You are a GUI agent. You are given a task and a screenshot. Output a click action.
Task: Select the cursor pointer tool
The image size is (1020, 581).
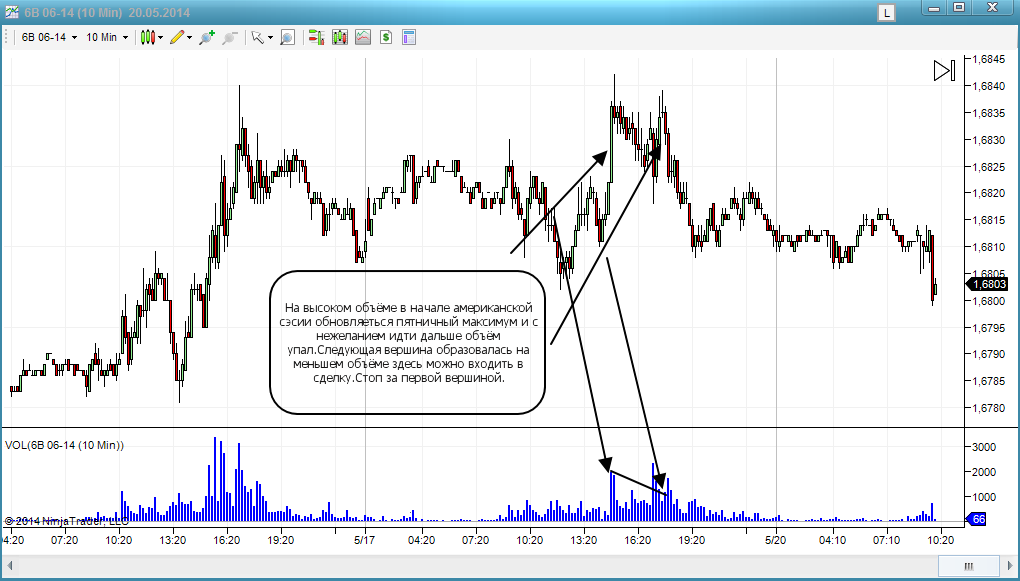258,37
